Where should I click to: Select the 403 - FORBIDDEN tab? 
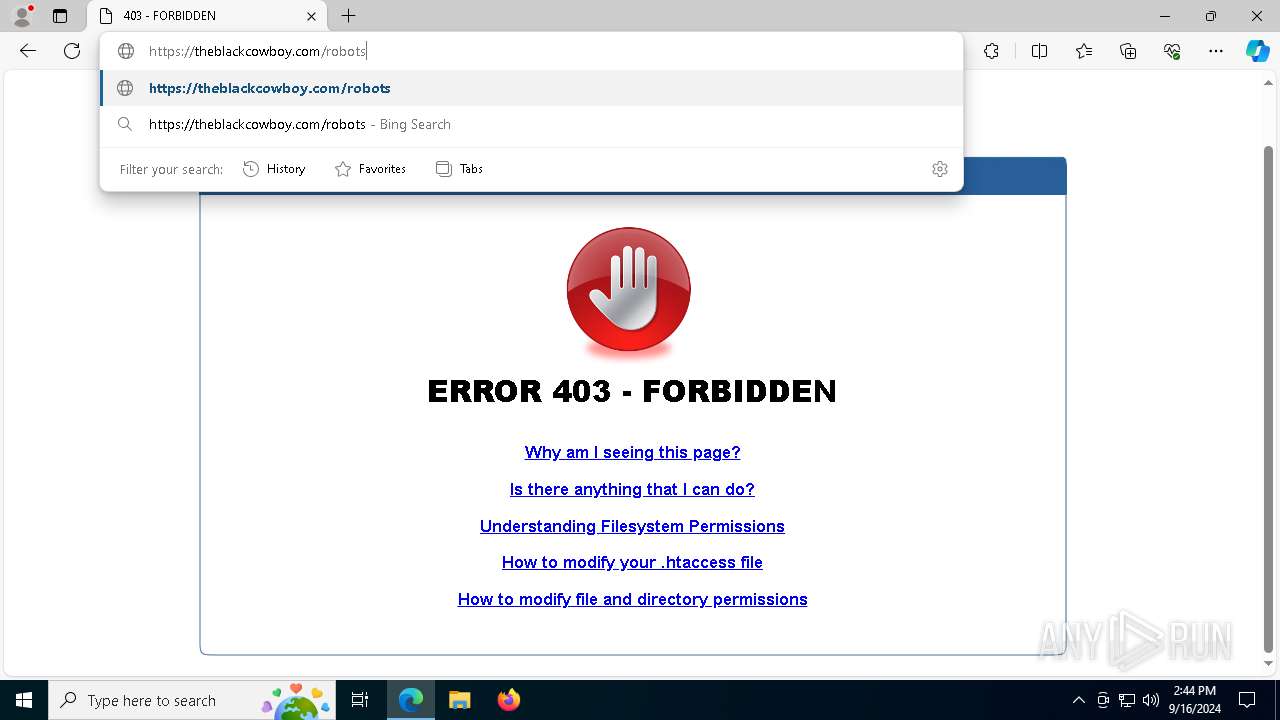(208, 16)
